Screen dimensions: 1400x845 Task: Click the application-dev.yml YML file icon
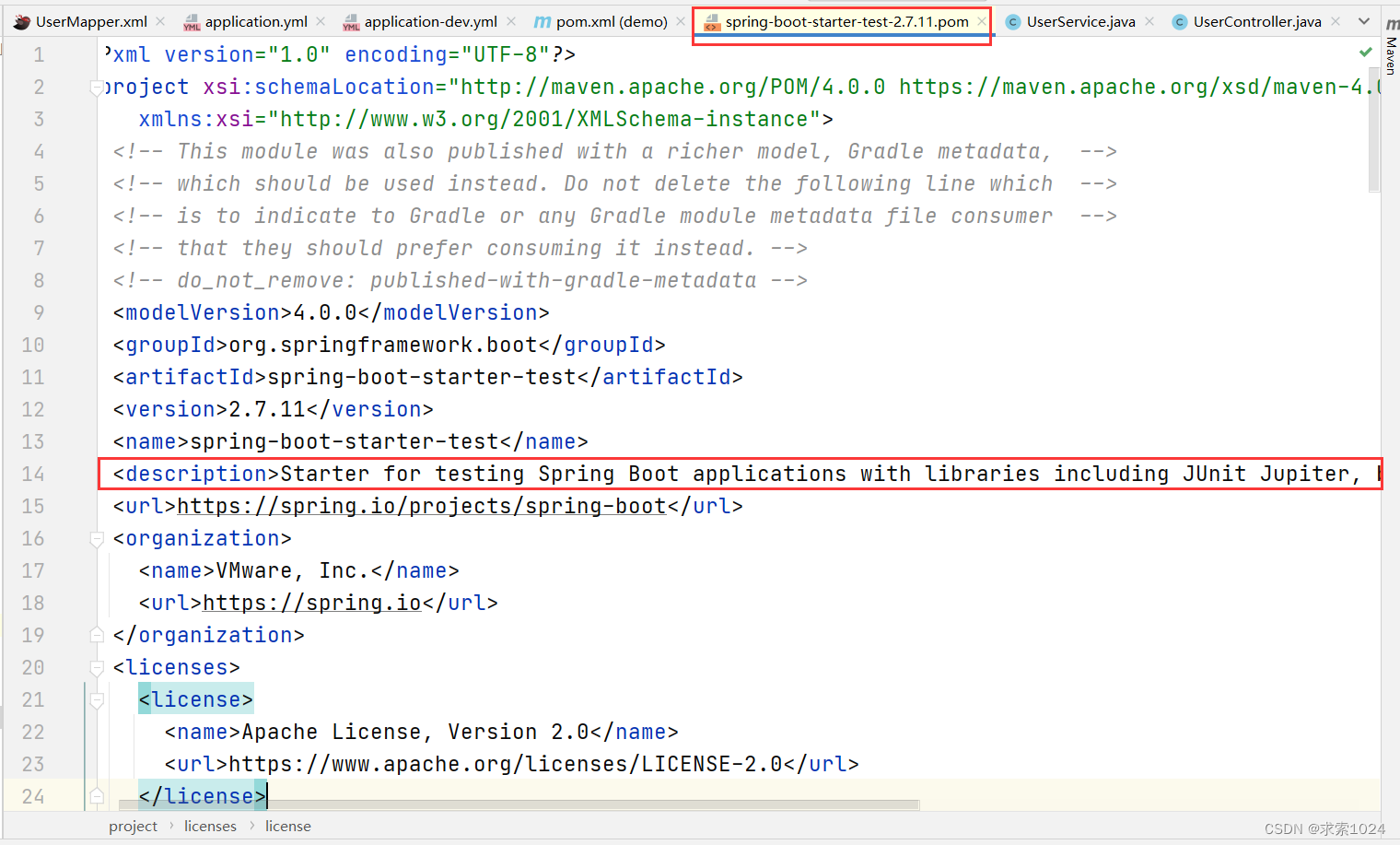click(x=351, y=22)
